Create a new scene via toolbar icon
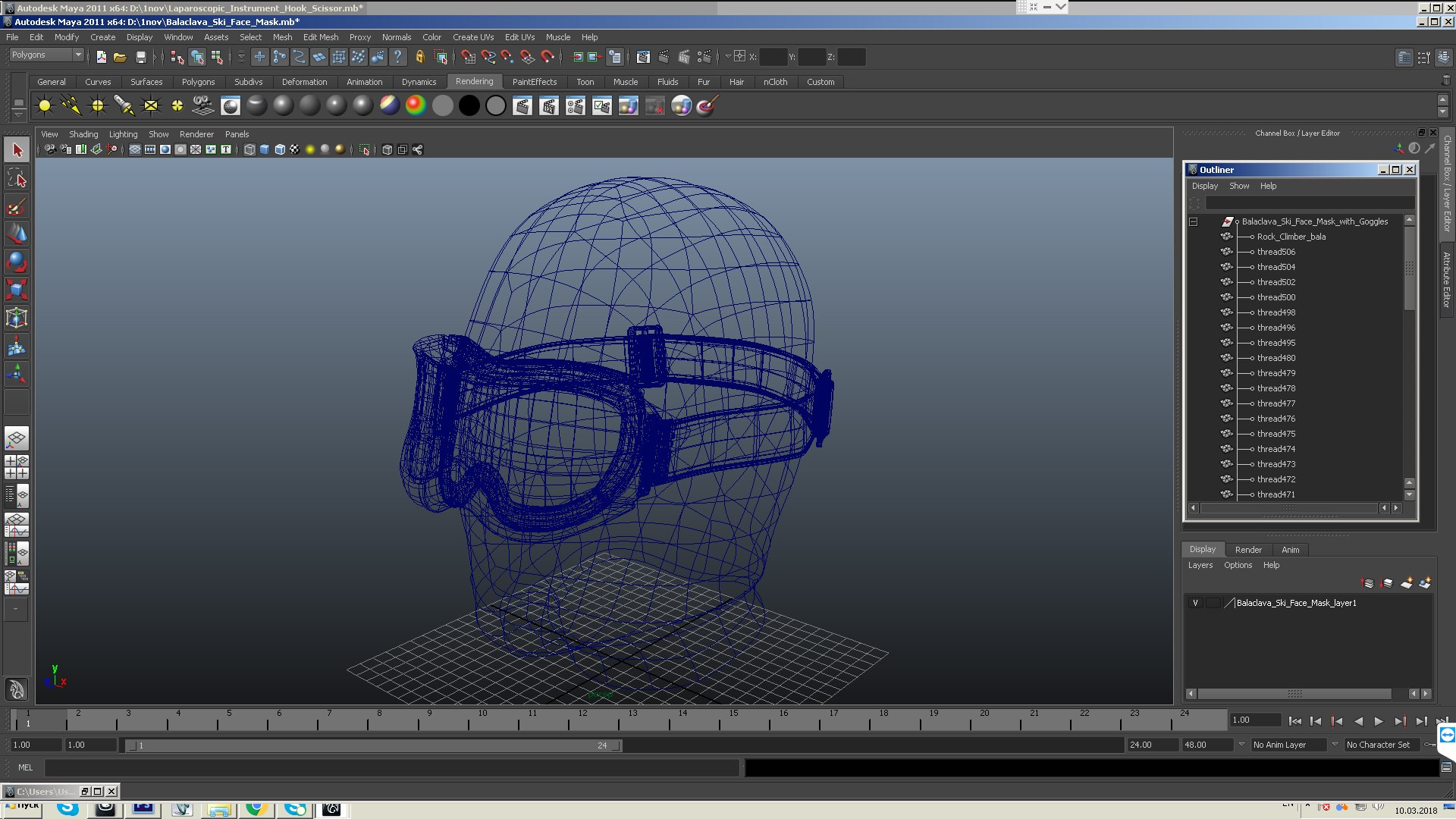 (x=102, y=57)
